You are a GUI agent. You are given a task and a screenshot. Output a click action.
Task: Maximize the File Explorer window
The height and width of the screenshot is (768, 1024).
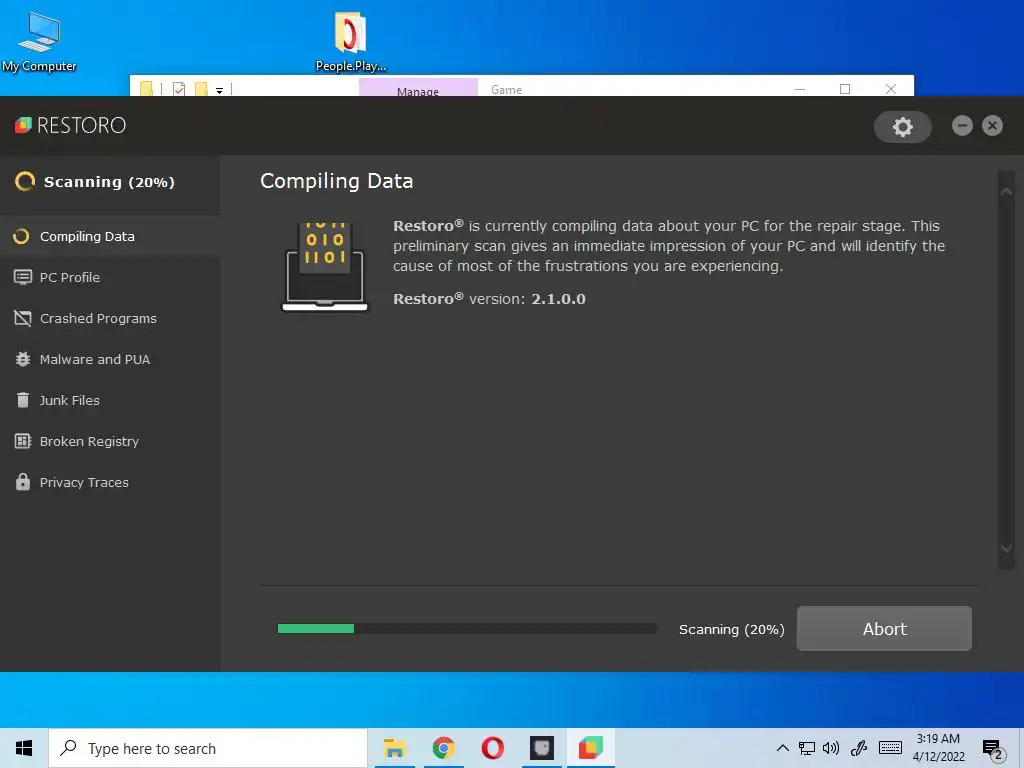(844, 89)
